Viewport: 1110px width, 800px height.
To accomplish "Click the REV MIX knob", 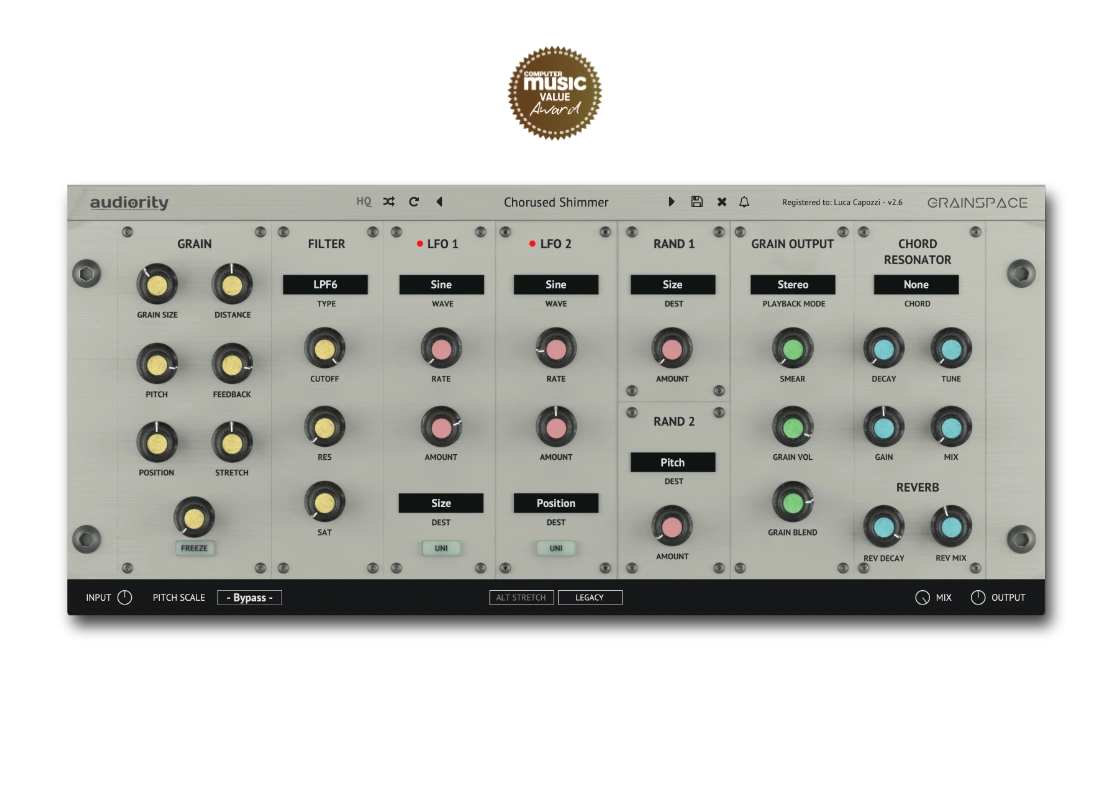I will [x=951, y=527].
